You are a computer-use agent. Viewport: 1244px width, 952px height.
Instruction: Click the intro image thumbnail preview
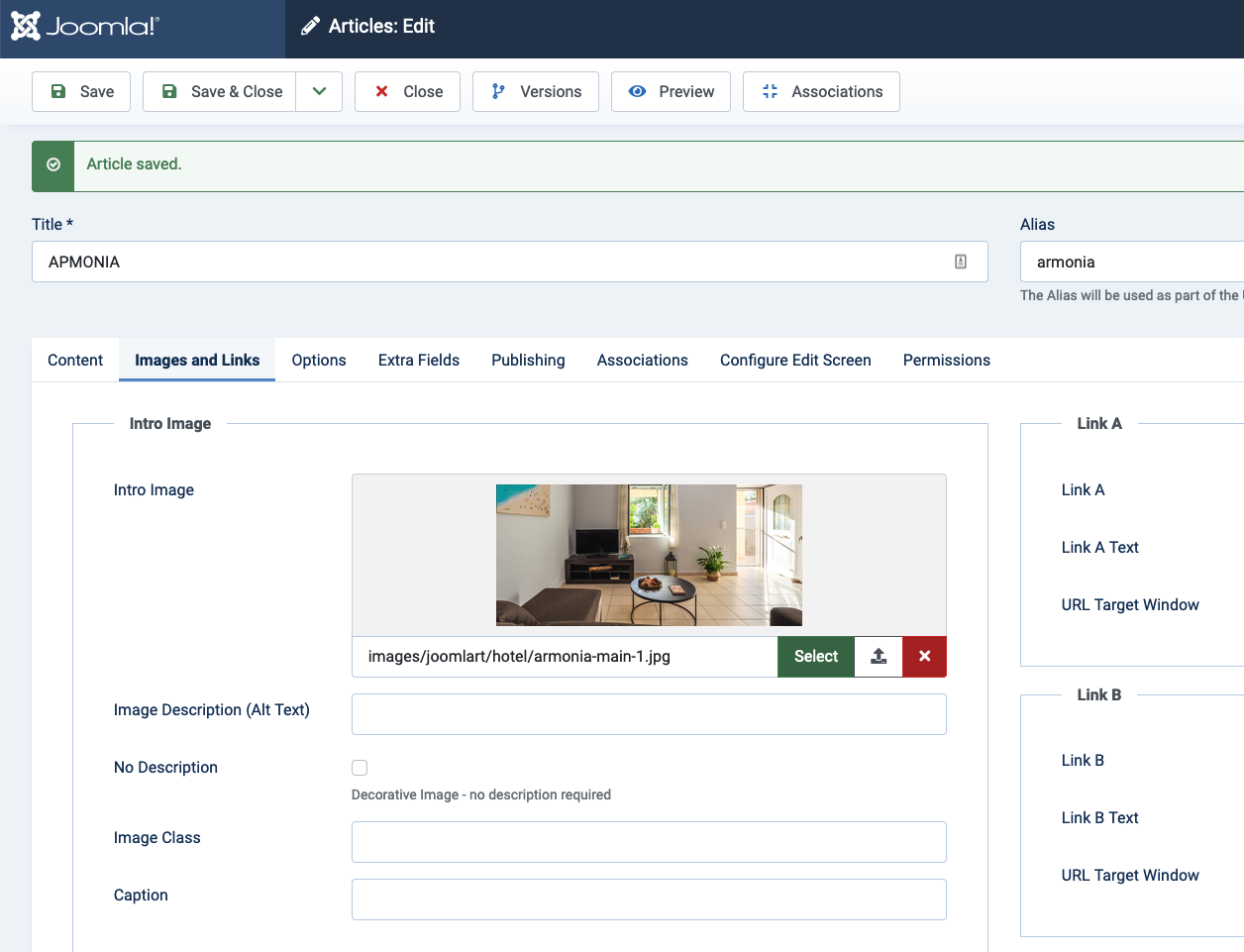tap(649, 555)
